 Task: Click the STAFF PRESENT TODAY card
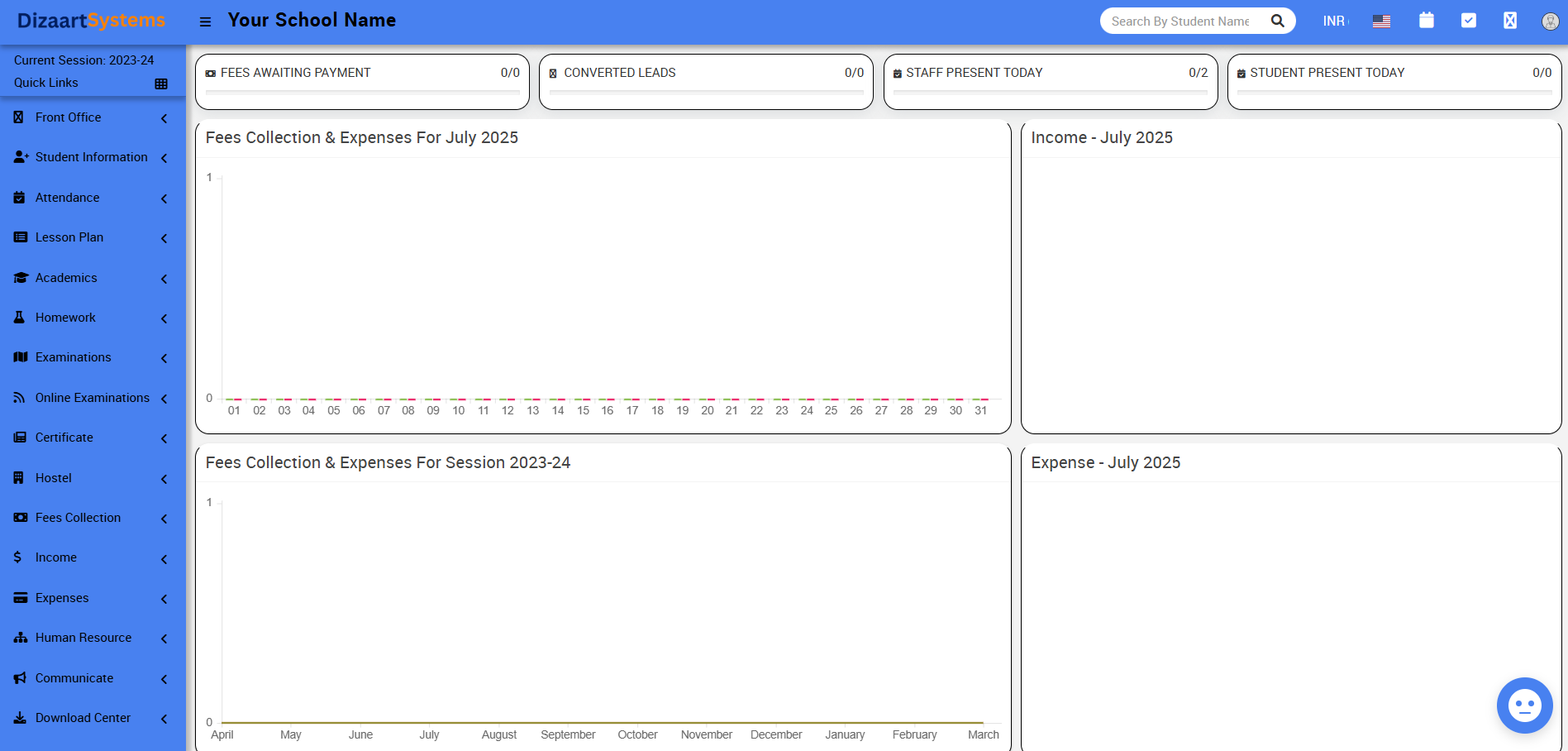point(1050,80)
